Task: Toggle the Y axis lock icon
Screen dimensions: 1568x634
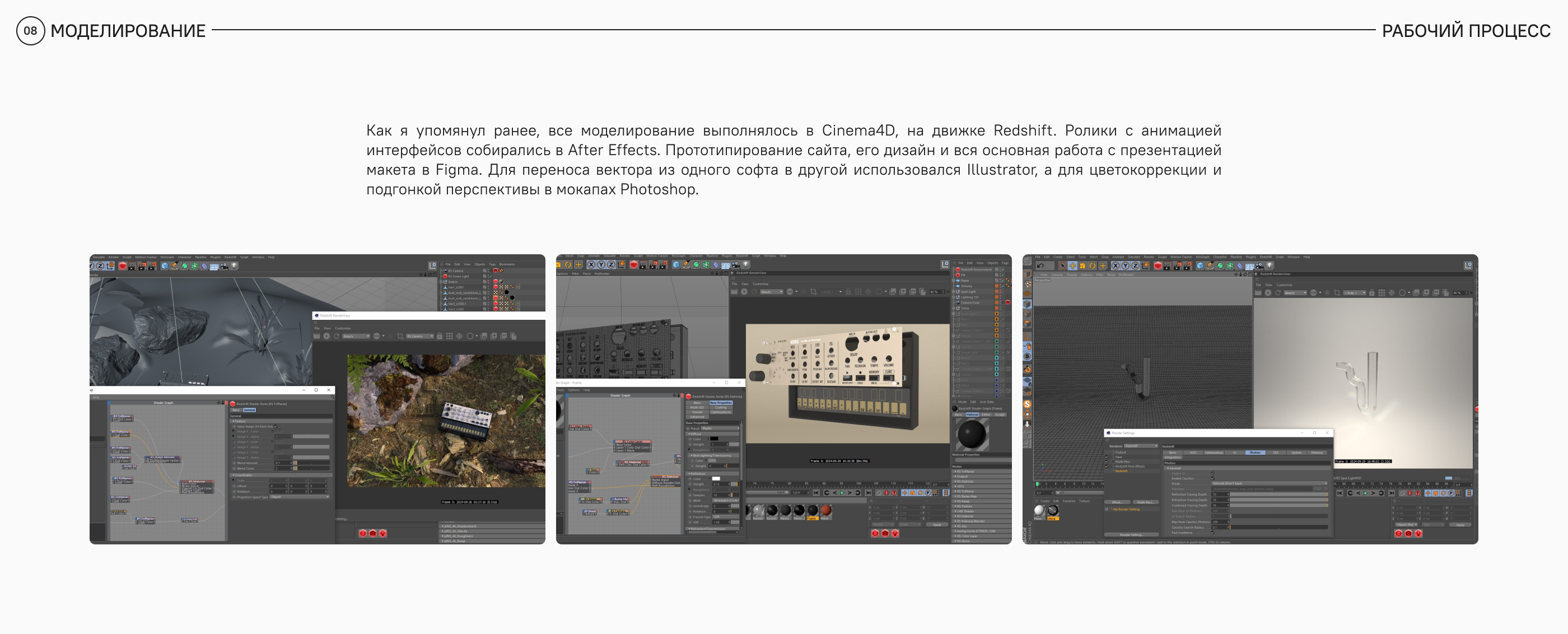Action: [x=1126, y=265]
